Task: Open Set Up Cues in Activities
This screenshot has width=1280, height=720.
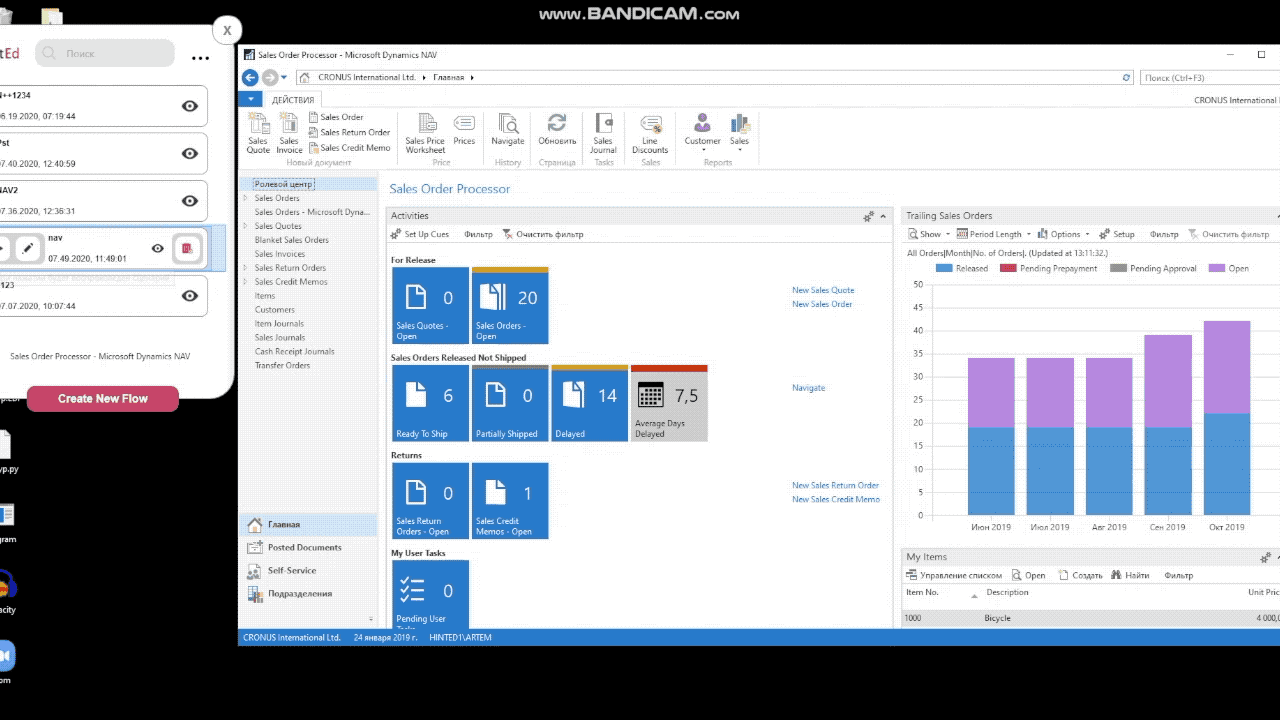Action: pos(420,234)
